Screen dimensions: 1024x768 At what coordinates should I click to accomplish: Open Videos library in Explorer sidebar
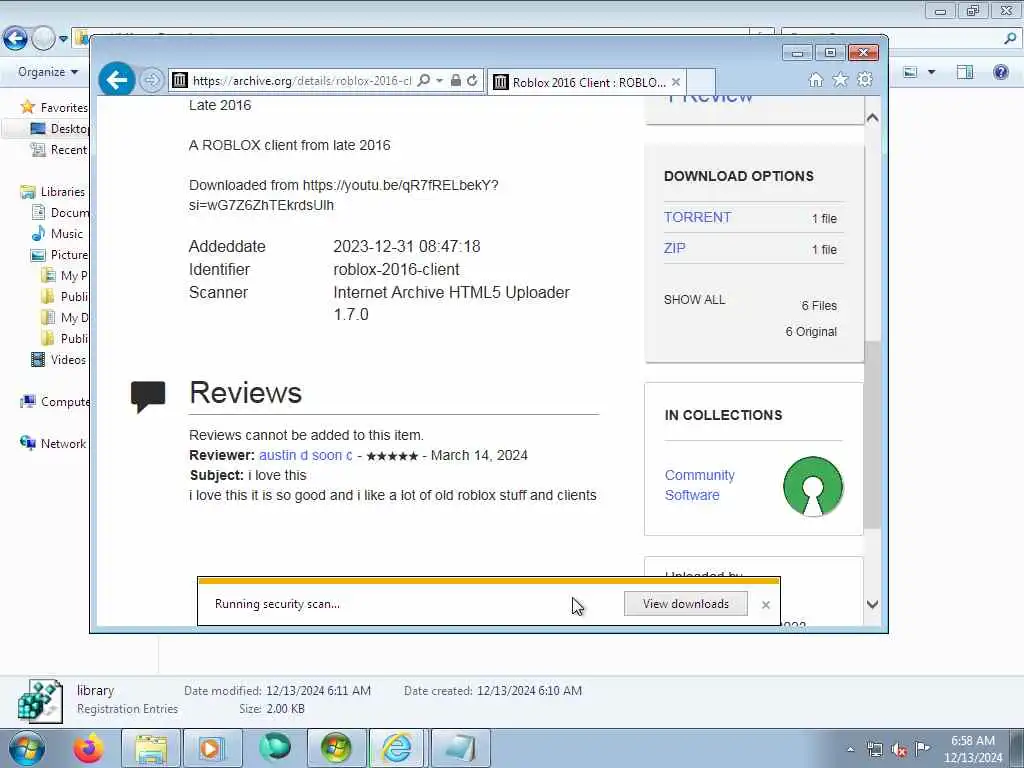59,359
